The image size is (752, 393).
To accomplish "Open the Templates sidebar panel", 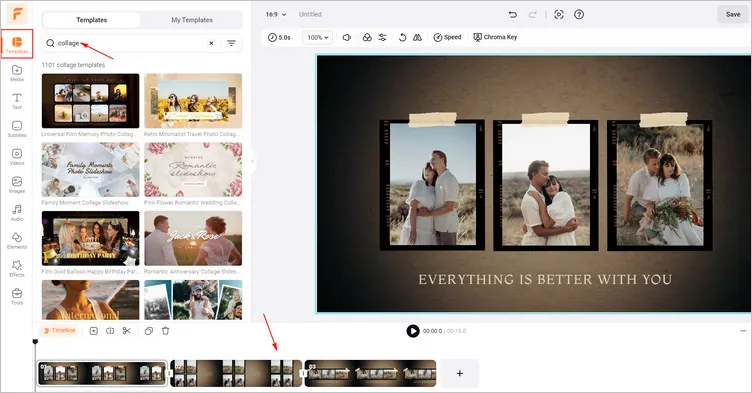I will [x=17, y=44].
